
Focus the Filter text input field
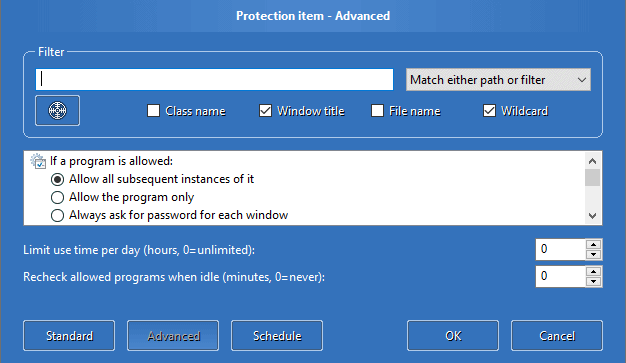214,79
